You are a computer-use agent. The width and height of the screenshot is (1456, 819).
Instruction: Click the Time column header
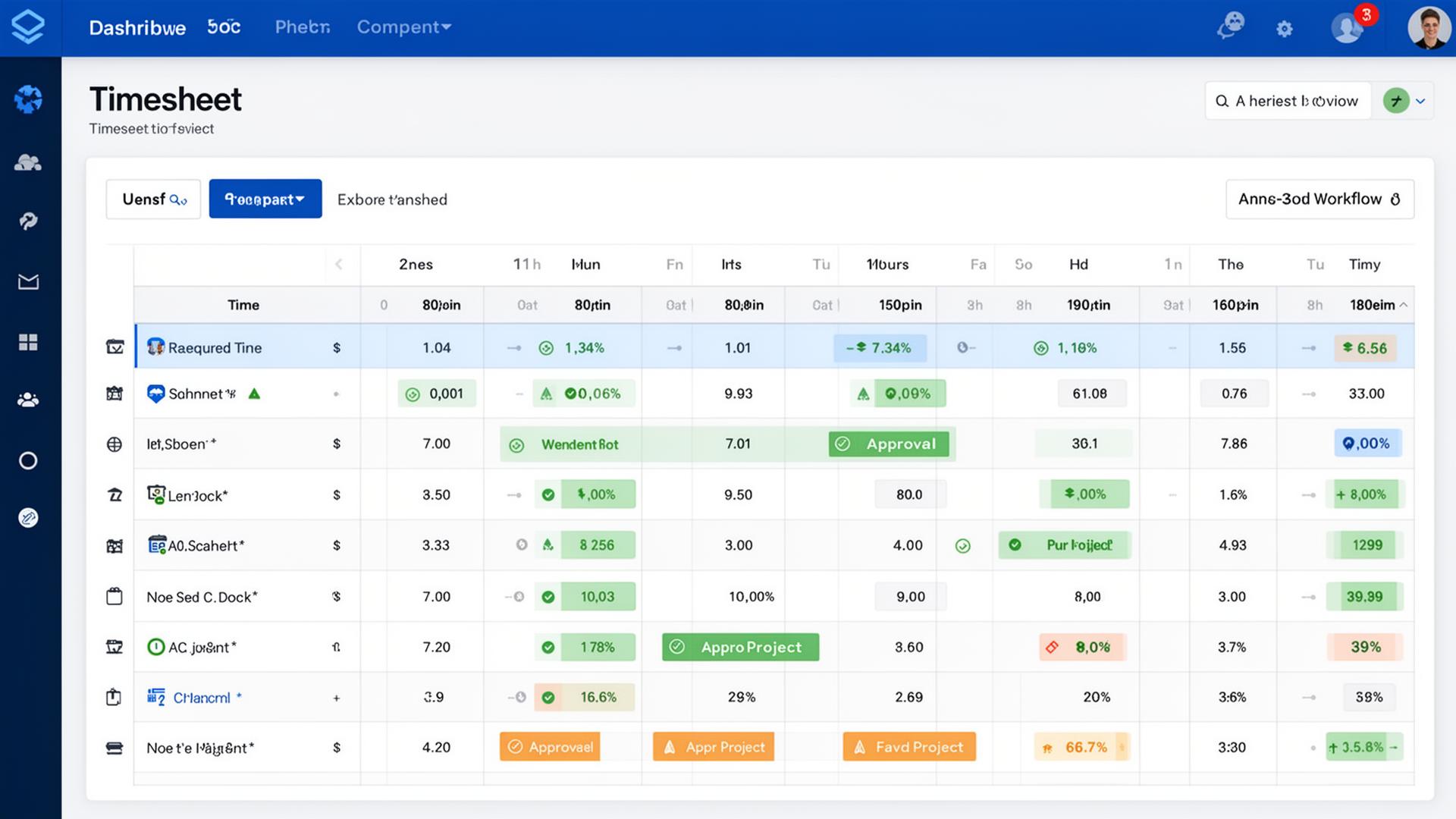(243, 305)
